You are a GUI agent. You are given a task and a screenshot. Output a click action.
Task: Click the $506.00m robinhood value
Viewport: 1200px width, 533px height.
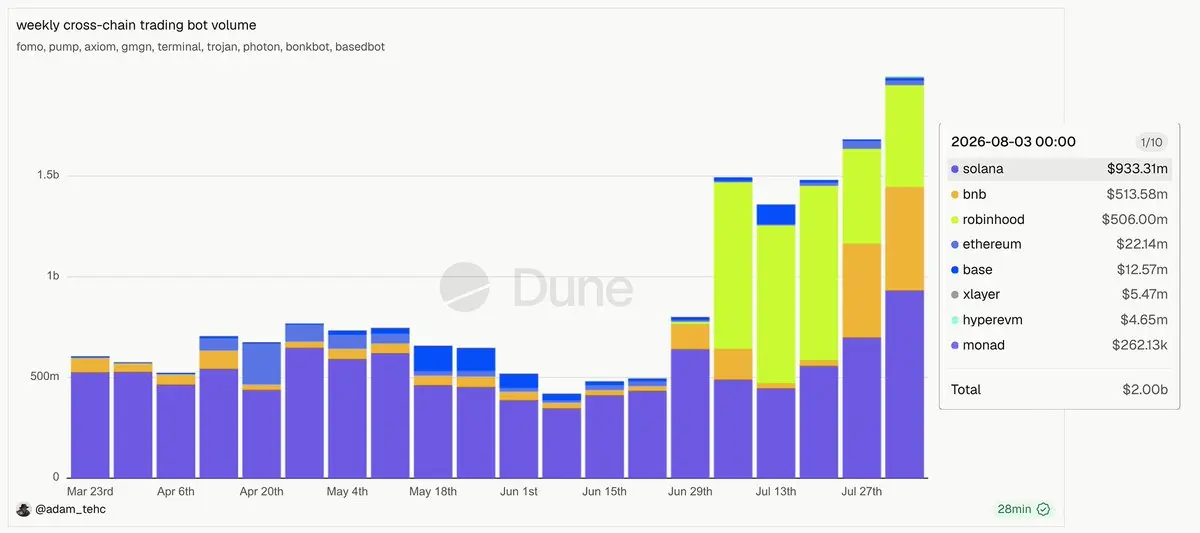click(1135, 220)
